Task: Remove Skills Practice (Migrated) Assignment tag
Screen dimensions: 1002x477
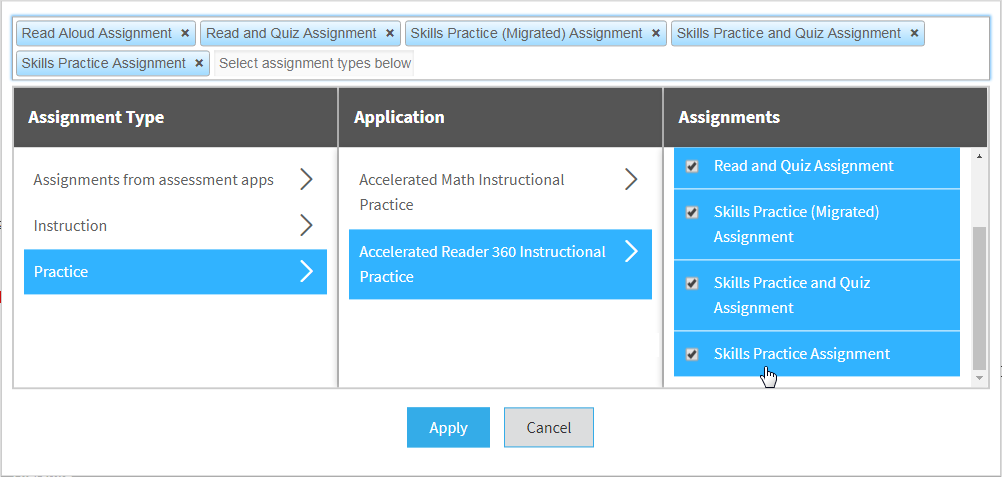Action: pos(656,33)
